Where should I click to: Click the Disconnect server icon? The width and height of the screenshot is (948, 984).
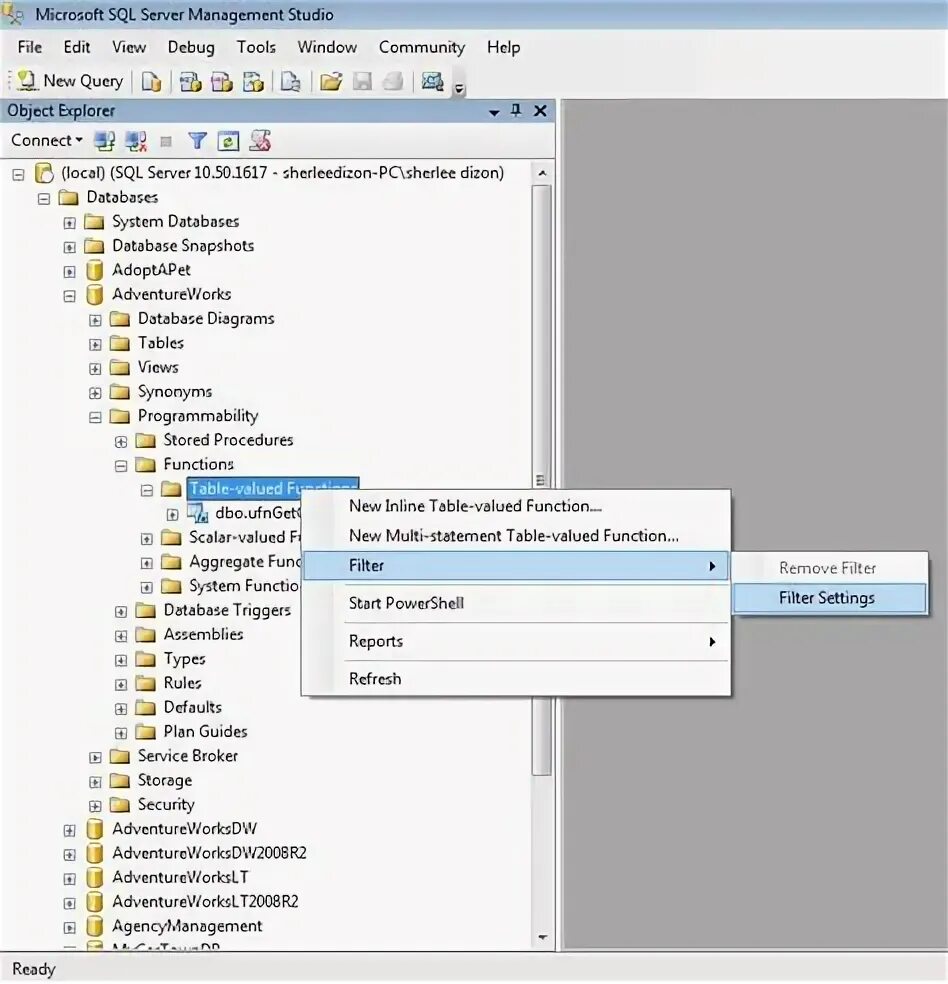tap(136, 141)
